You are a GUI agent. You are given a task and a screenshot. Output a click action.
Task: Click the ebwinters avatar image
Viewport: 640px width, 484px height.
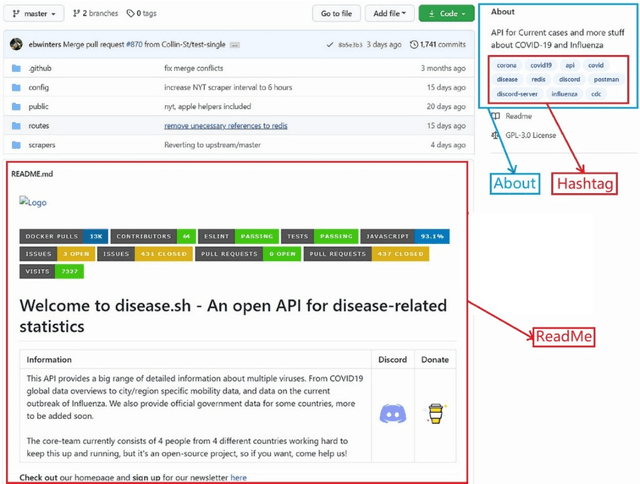(16, 44)
